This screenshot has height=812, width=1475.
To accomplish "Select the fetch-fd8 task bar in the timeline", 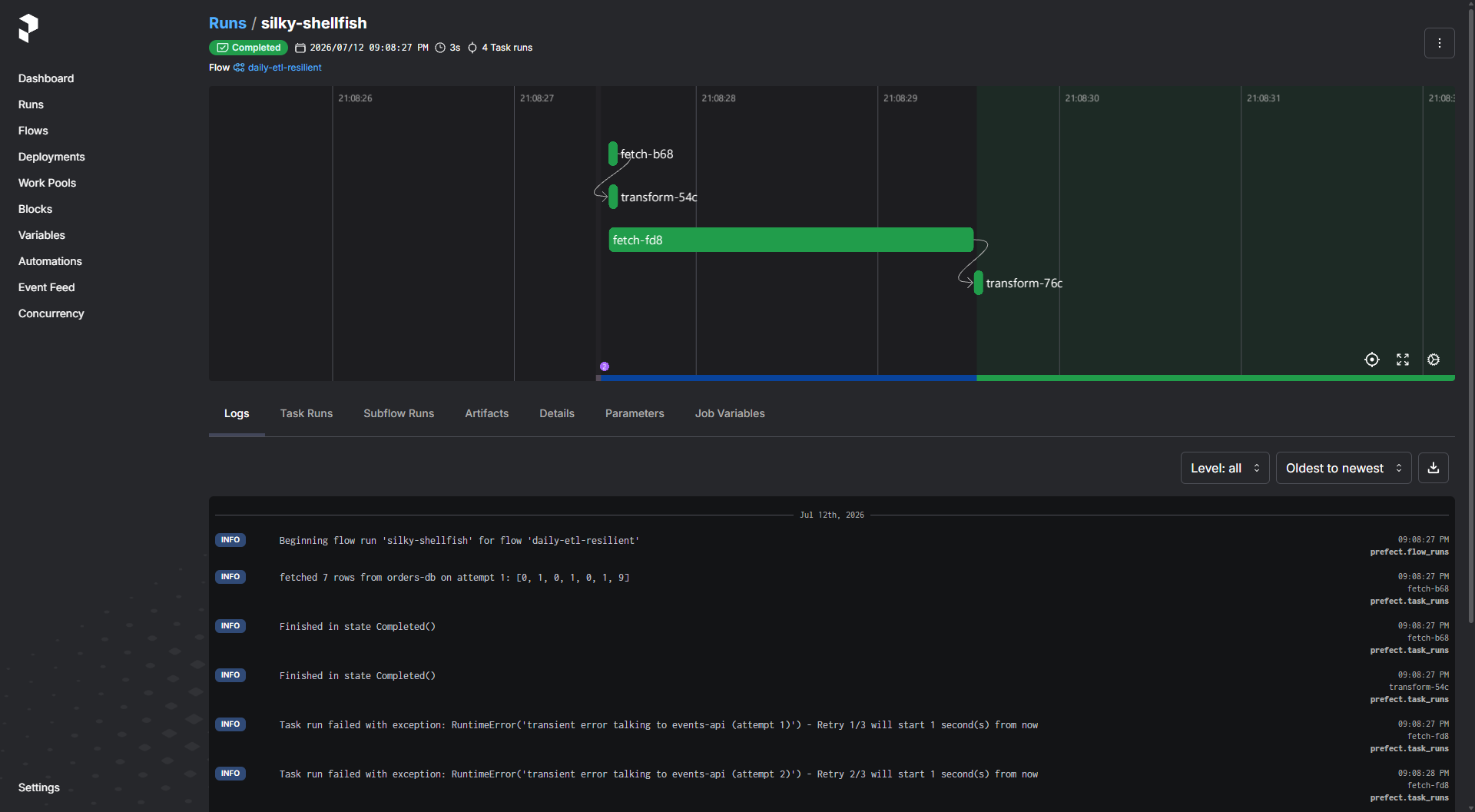I will [x=791, y=240].
